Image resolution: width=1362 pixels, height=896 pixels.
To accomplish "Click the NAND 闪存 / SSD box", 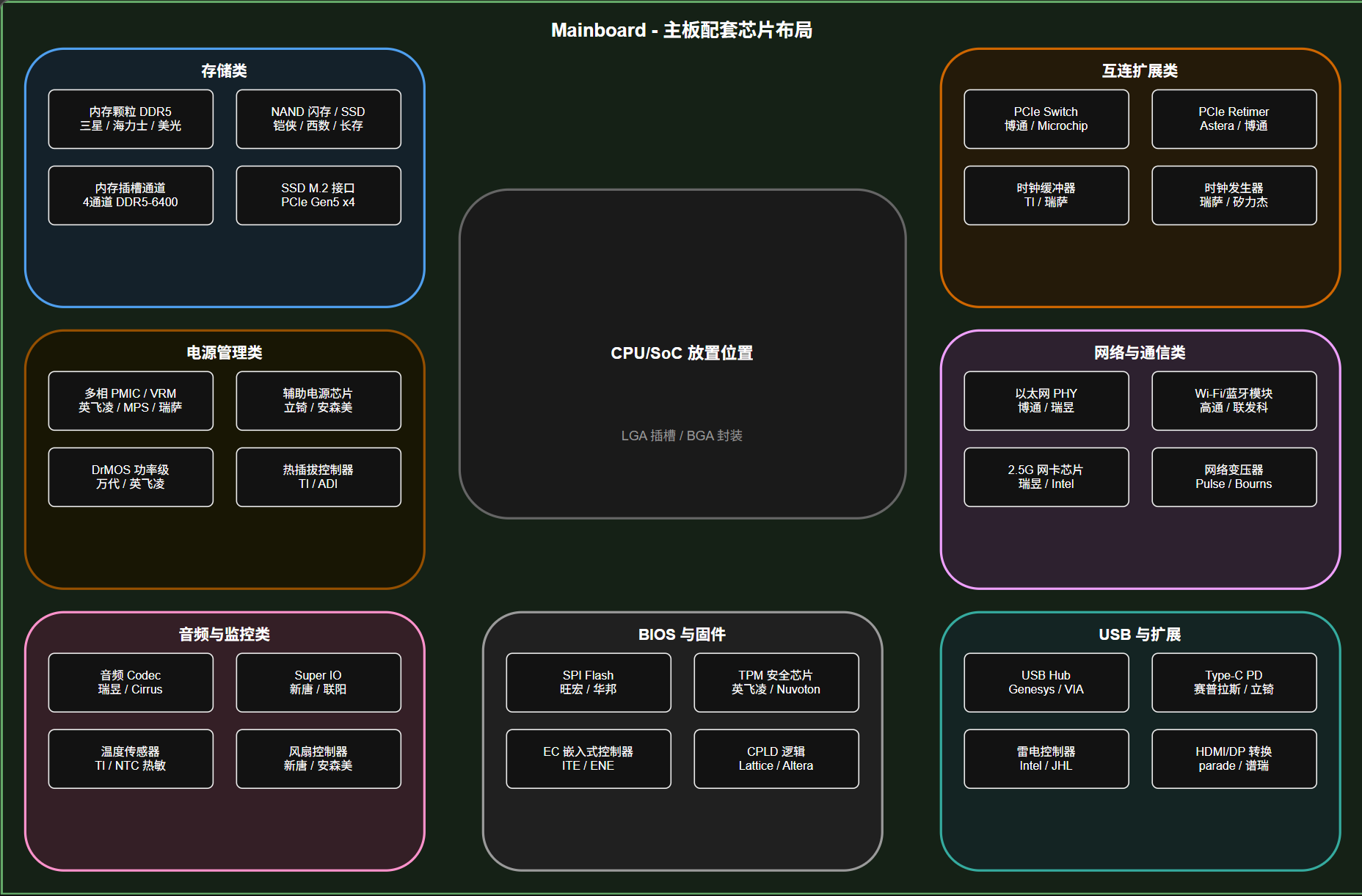I will click(x=318, y=119).
